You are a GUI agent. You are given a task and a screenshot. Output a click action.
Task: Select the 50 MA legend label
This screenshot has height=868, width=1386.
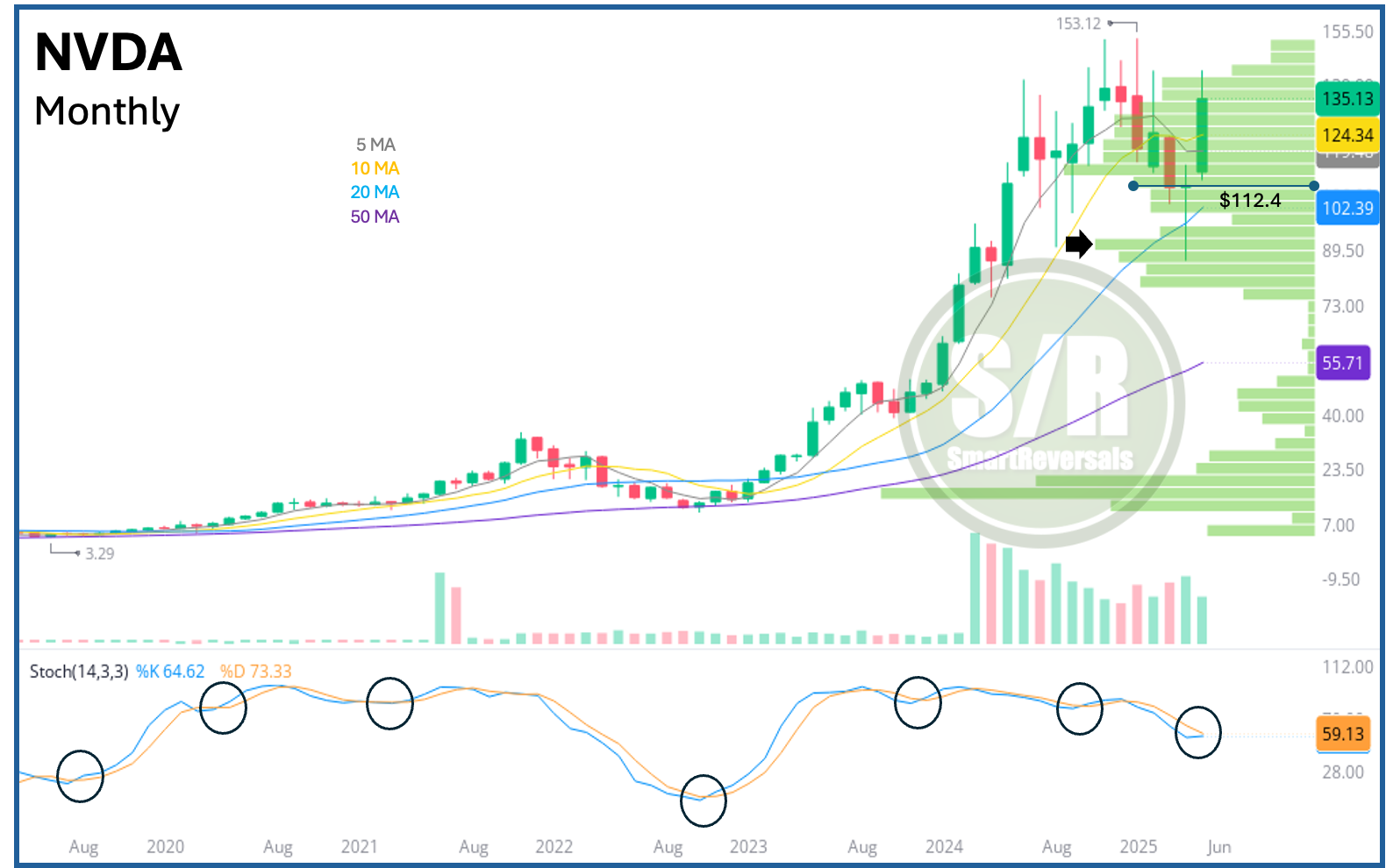tap(375, 217)
